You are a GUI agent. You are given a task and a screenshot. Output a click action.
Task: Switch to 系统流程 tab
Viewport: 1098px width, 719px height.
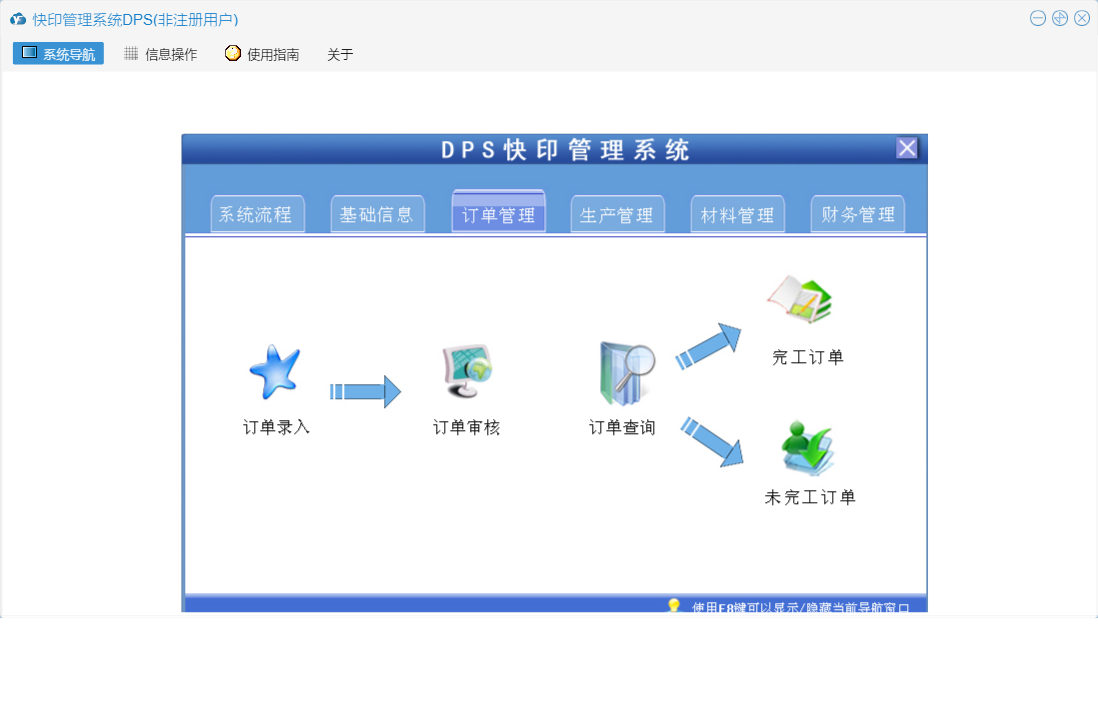(x=257, y=214)
